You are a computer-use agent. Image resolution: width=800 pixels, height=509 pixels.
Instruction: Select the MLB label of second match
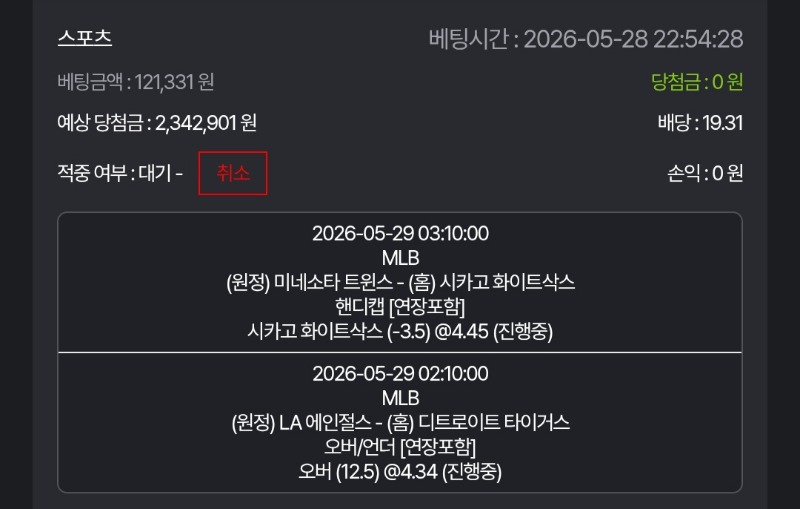point(401,398)
